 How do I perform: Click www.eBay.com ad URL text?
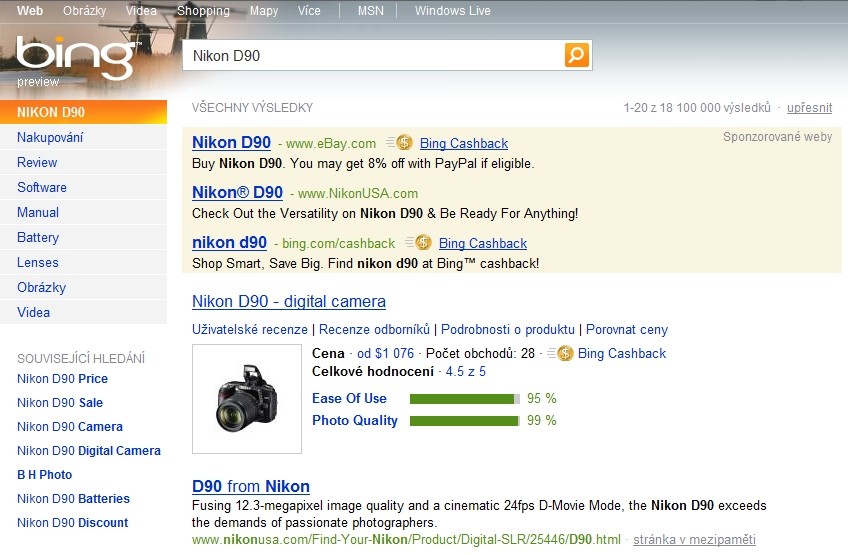coord(330,143)
